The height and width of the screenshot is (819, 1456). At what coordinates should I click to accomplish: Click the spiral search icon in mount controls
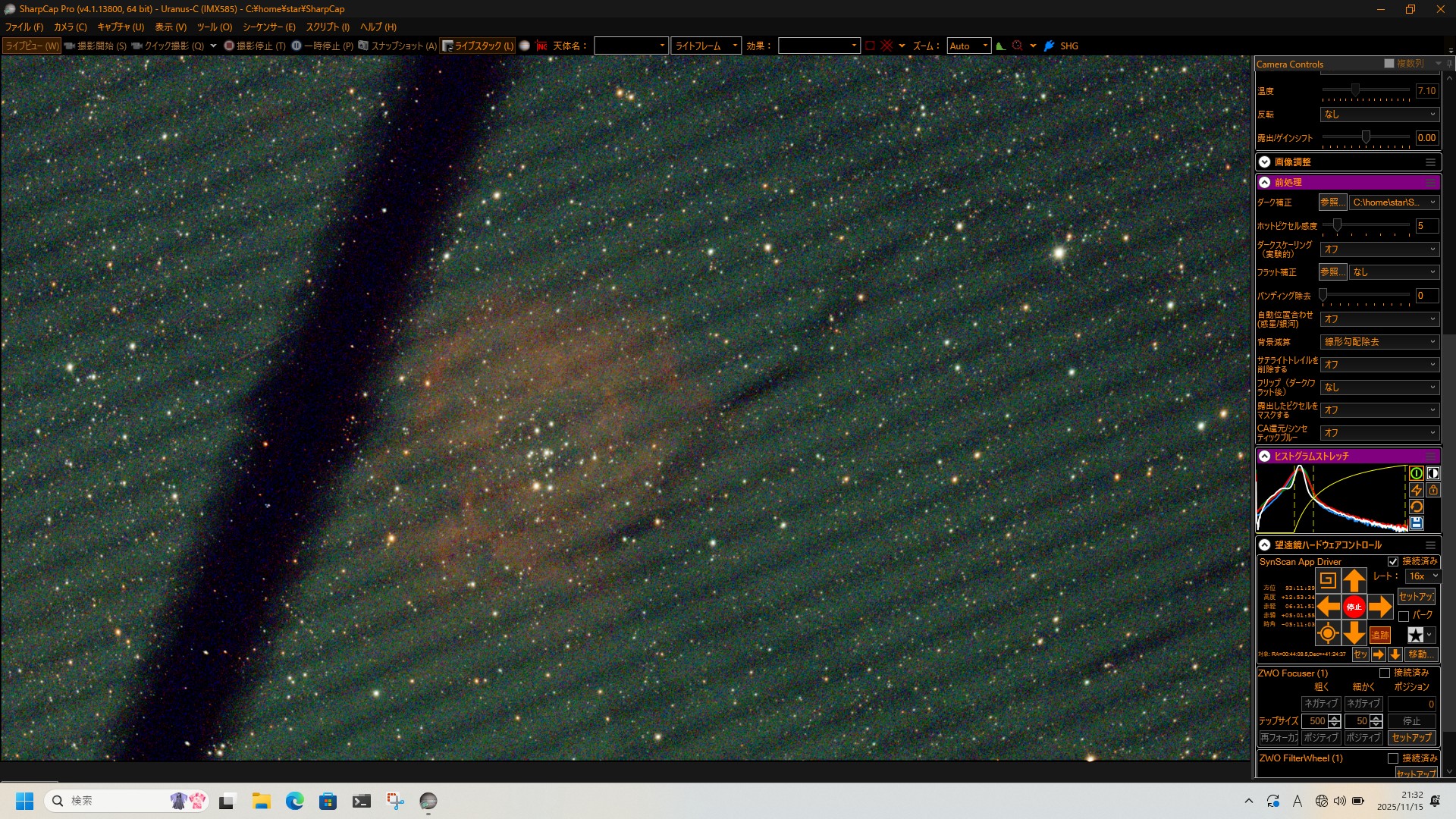pos(1327,581)
